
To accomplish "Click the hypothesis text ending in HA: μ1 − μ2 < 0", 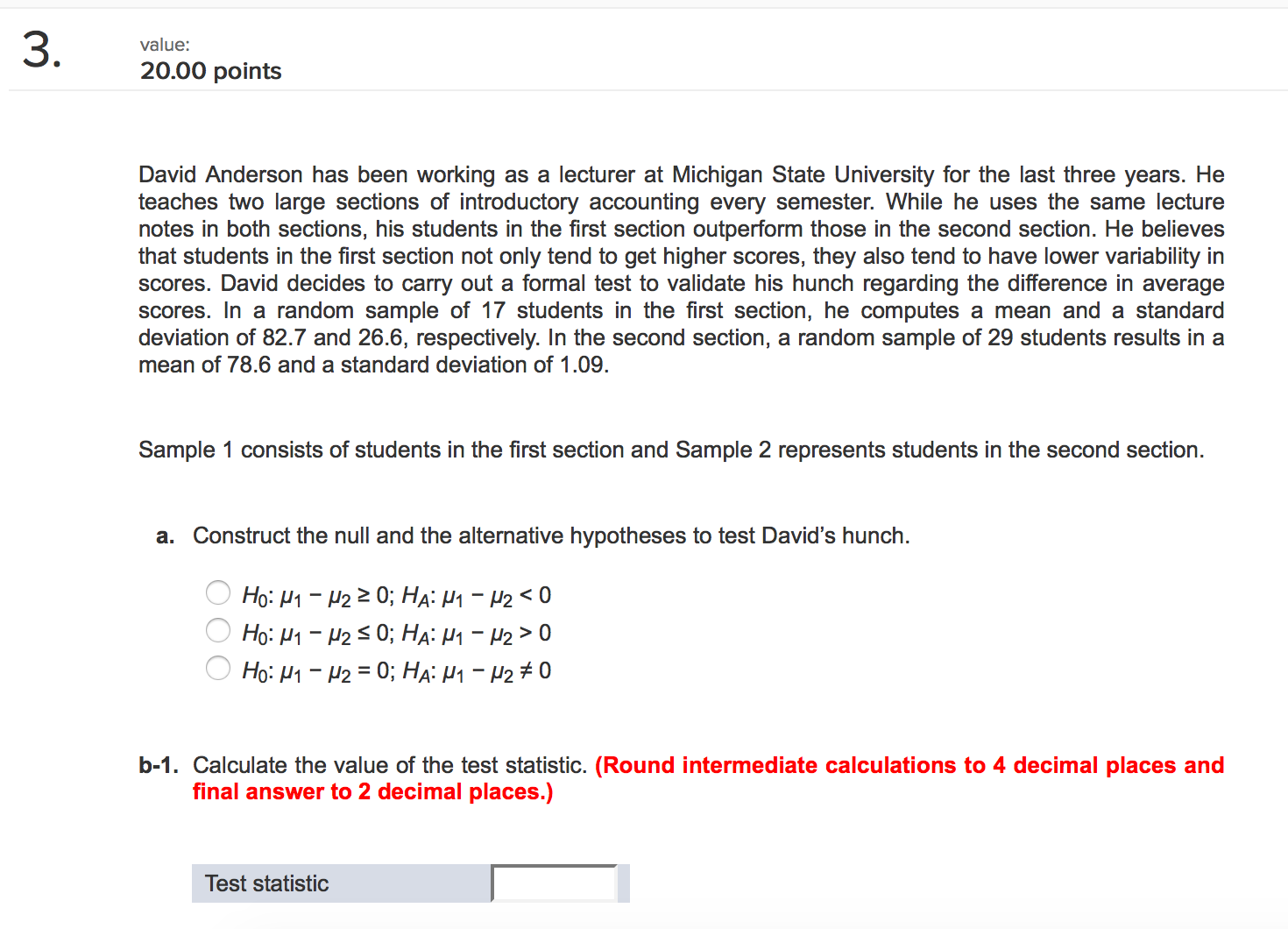I will pos(397,596).
